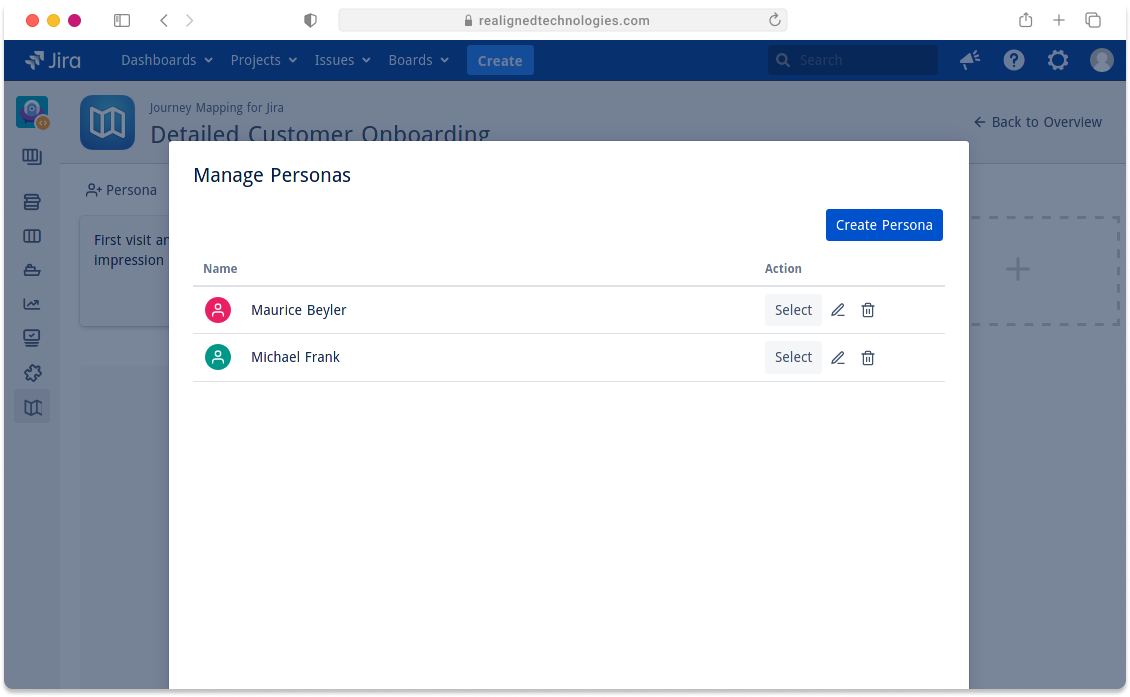Expand the Boards dropdown menu
The width and height of the screenshot is (1130, 697).
[x=419, y=61]
